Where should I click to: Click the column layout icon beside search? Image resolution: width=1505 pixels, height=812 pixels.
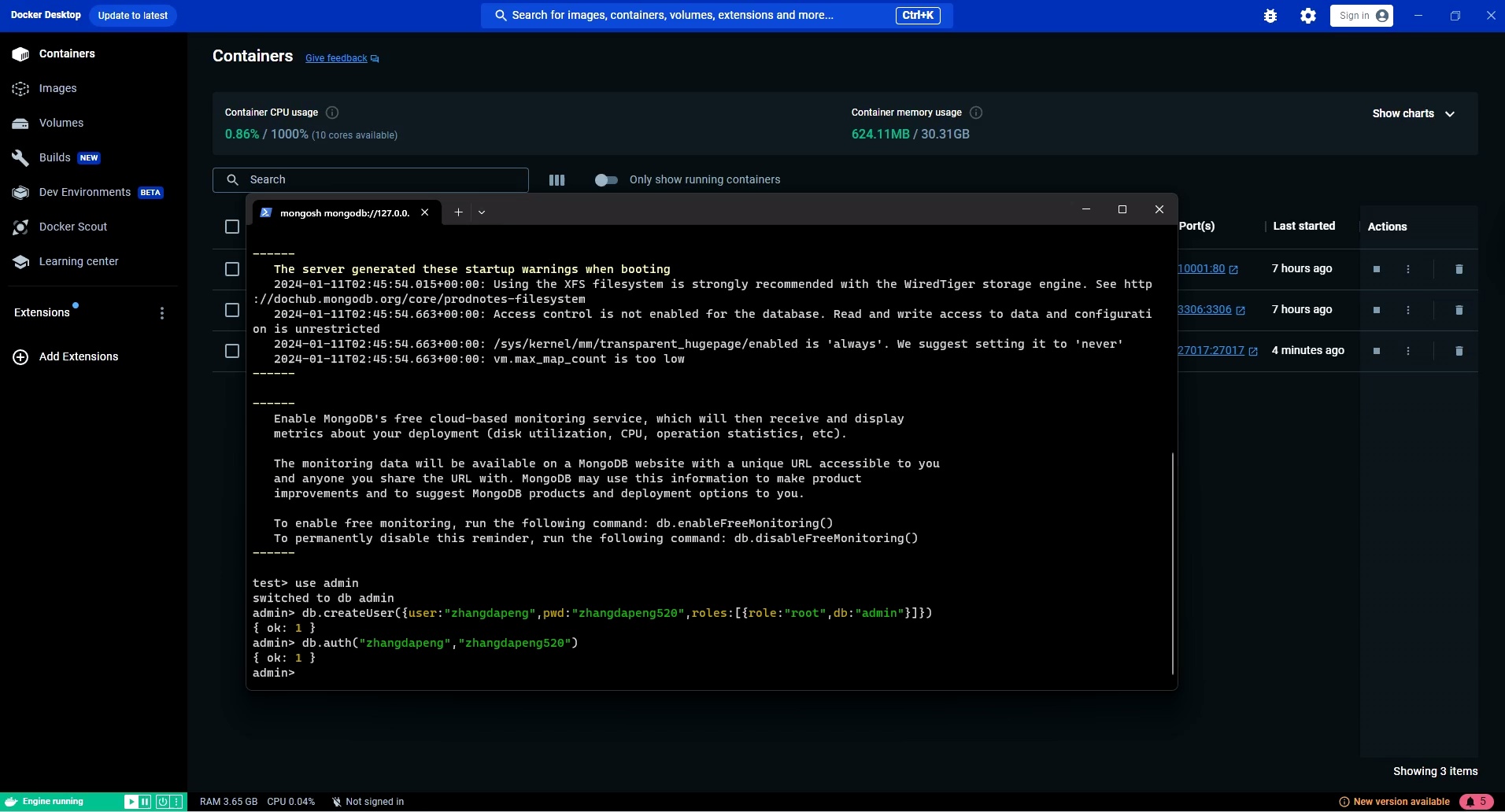(557, 180)
